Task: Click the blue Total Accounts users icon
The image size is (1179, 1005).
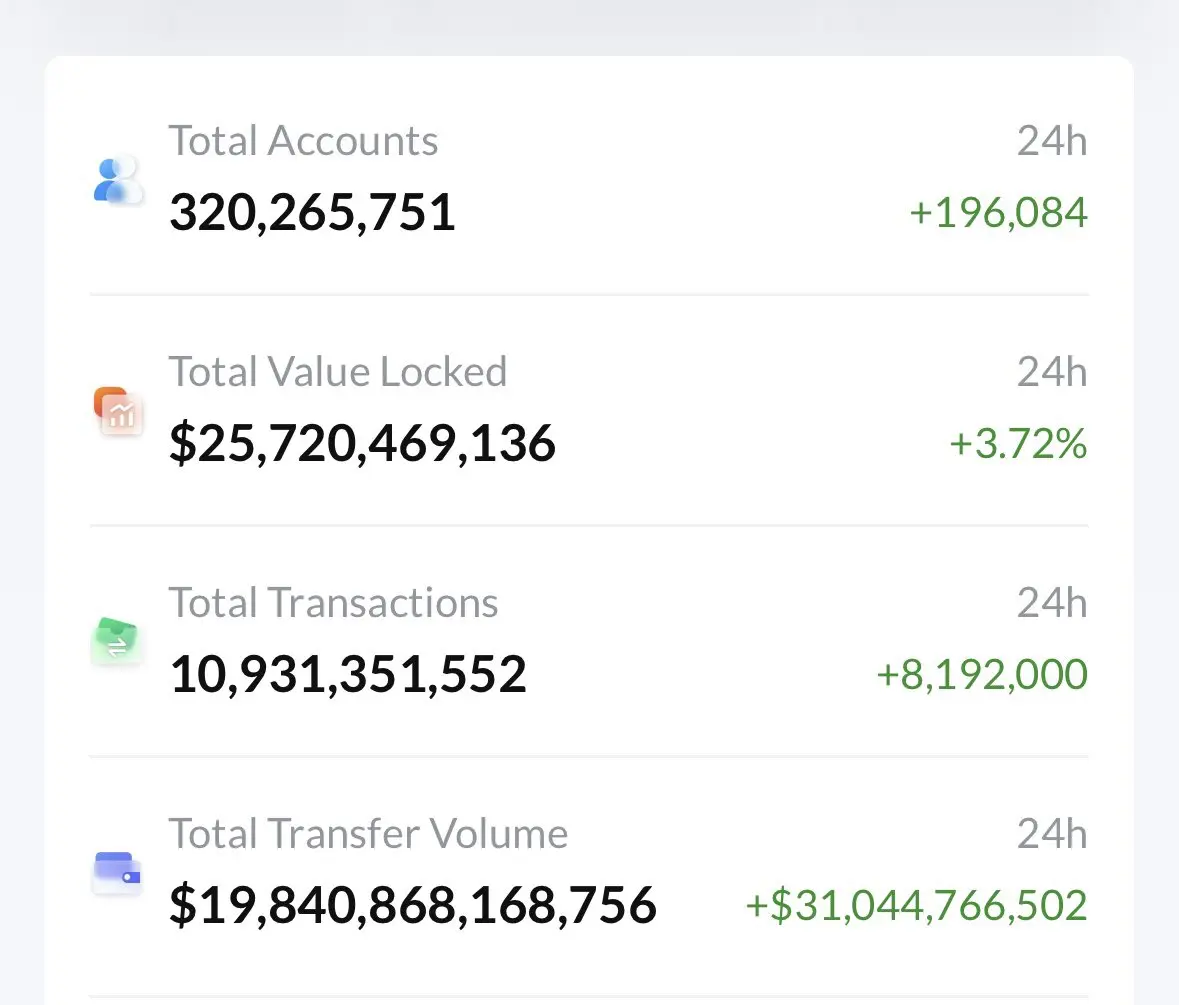Action: tap(118, 180)
